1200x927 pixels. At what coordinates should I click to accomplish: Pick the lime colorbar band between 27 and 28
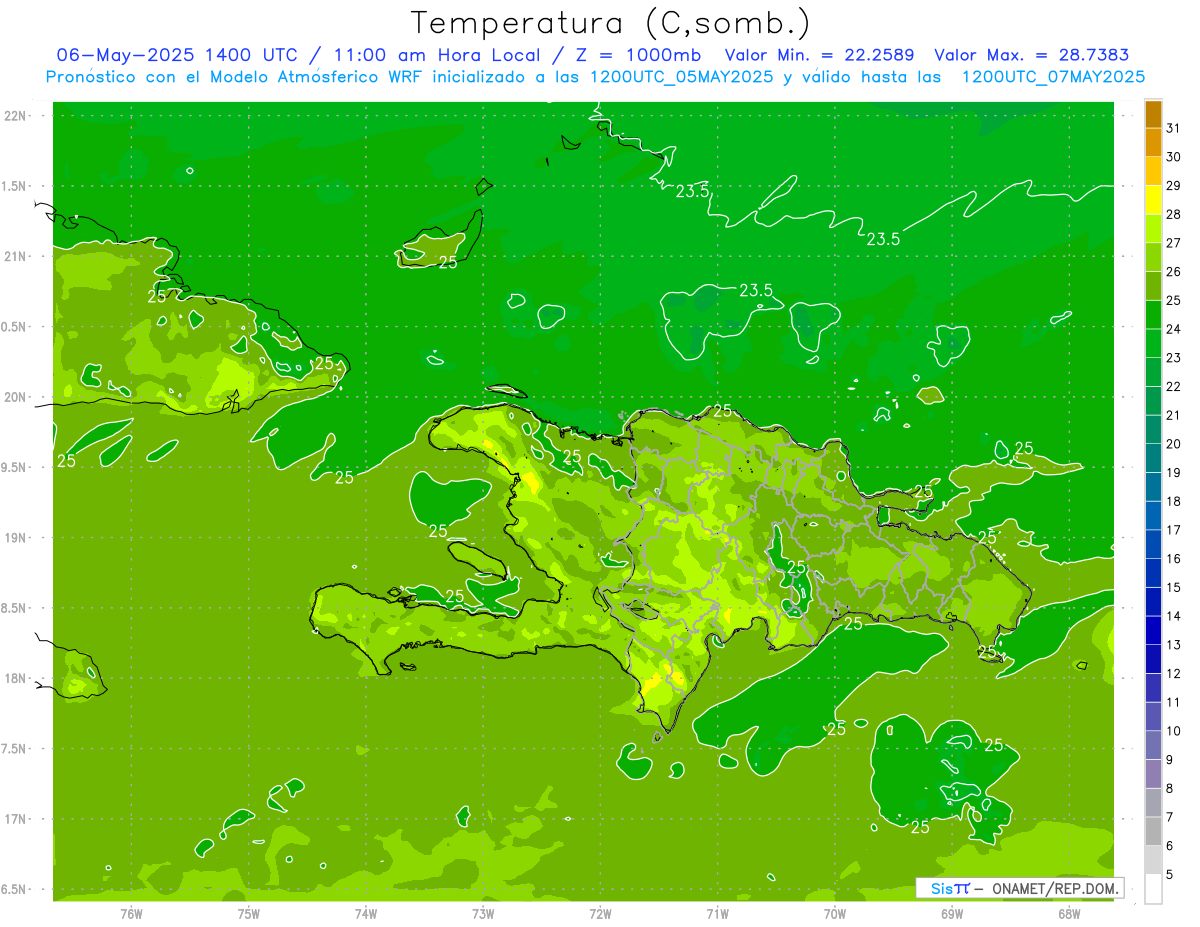[1153, 229]
